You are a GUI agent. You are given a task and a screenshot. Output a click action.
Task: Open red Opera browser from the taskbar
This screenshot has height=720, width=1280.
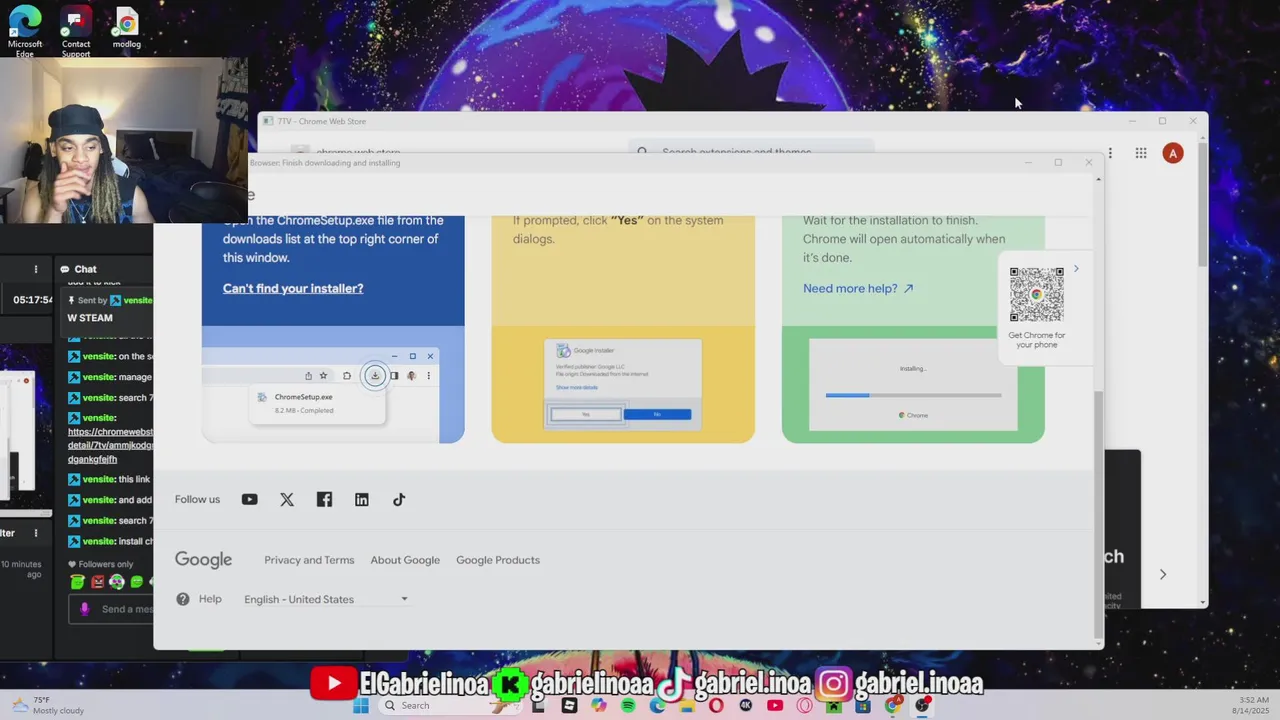pos(716,706)
